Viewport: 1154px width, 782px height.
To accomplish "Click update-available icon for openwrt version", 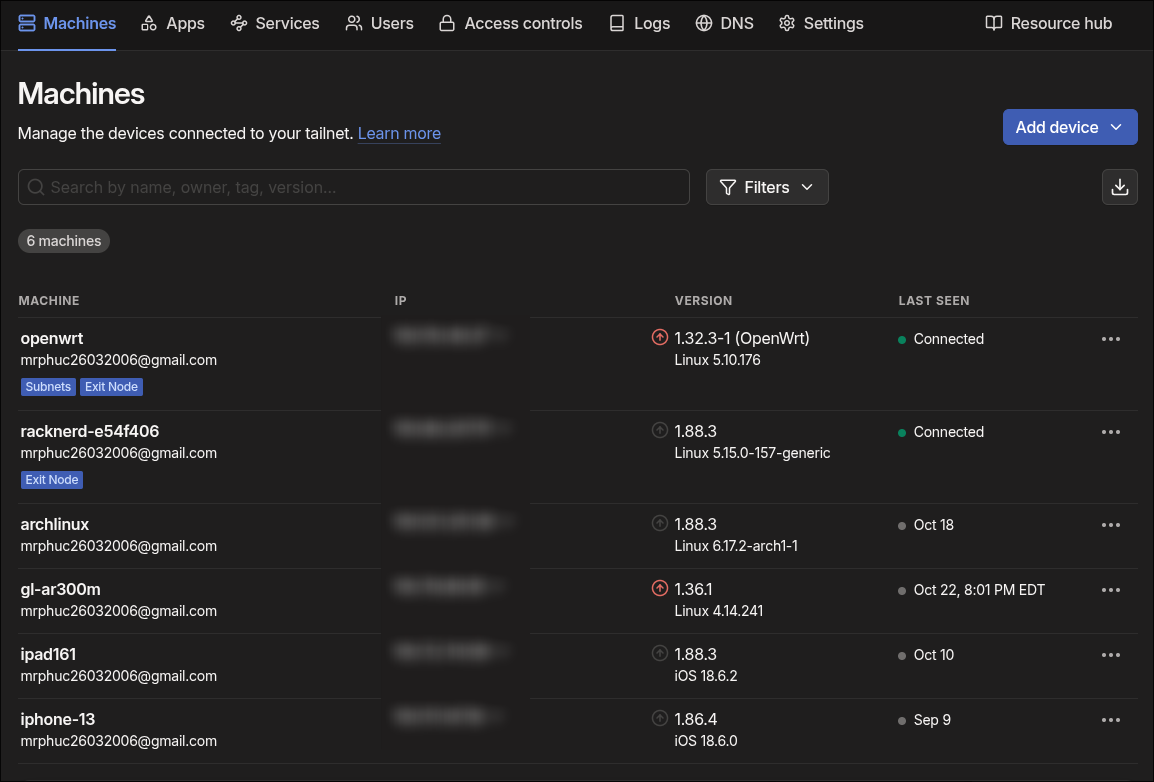I will (x=660, y=337).
